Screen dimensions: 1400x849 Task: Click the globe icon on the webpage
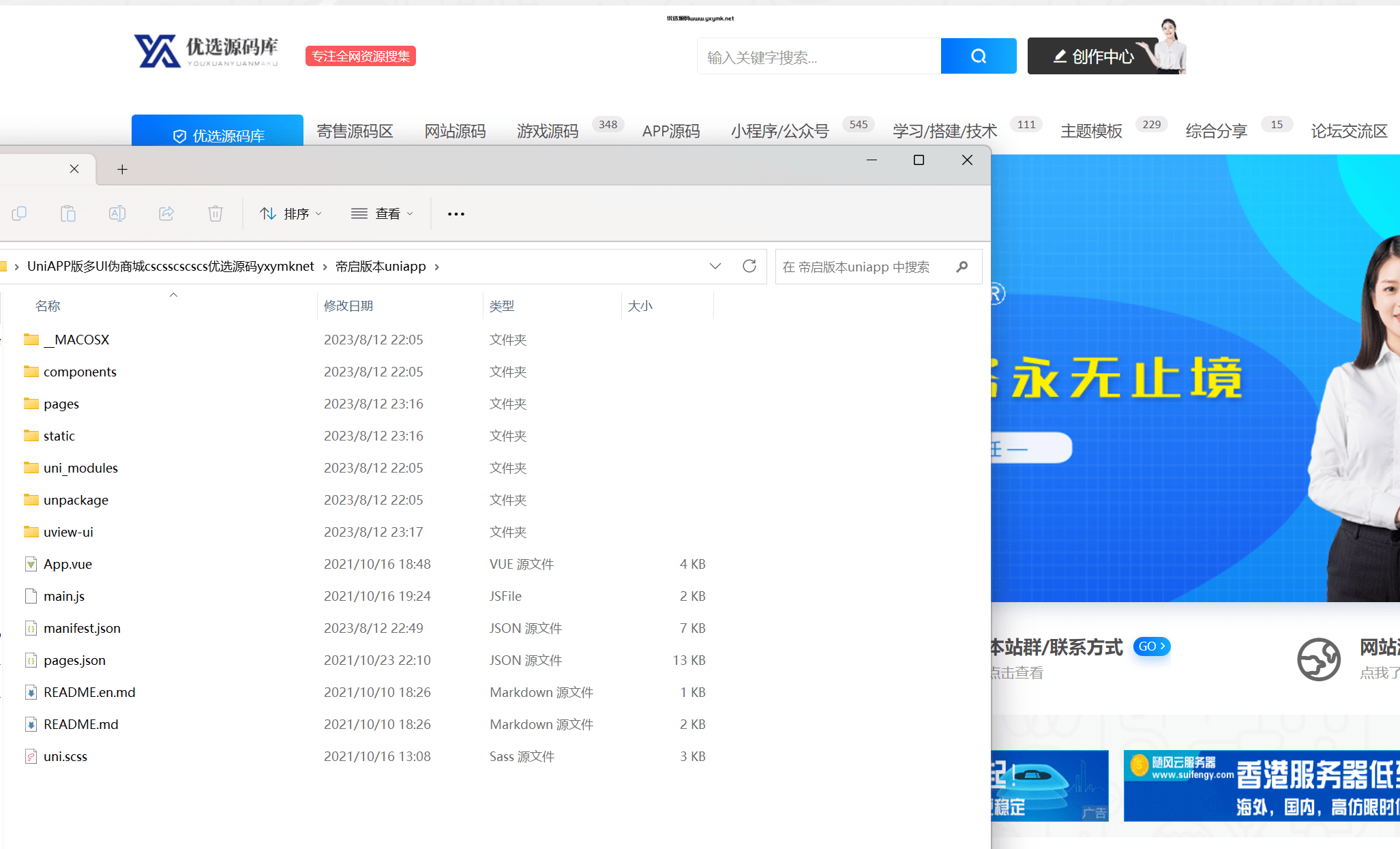1319,659
